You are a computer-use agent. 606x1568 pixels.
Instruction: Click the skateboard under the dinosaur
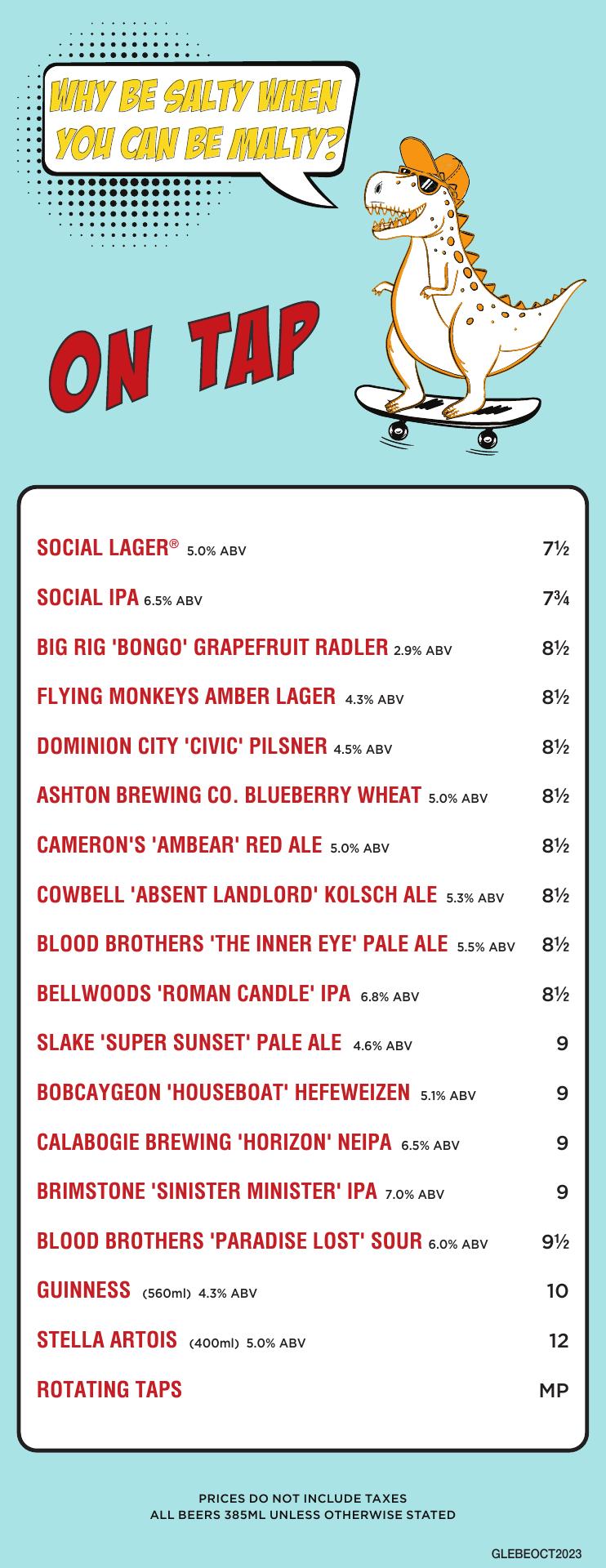448,415
